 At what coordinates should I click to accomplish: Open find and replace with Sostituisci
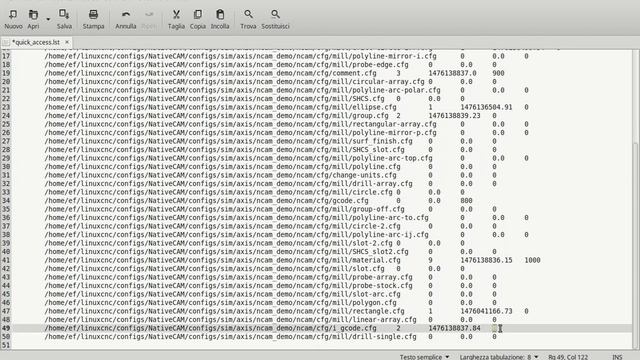click(275, 19)
